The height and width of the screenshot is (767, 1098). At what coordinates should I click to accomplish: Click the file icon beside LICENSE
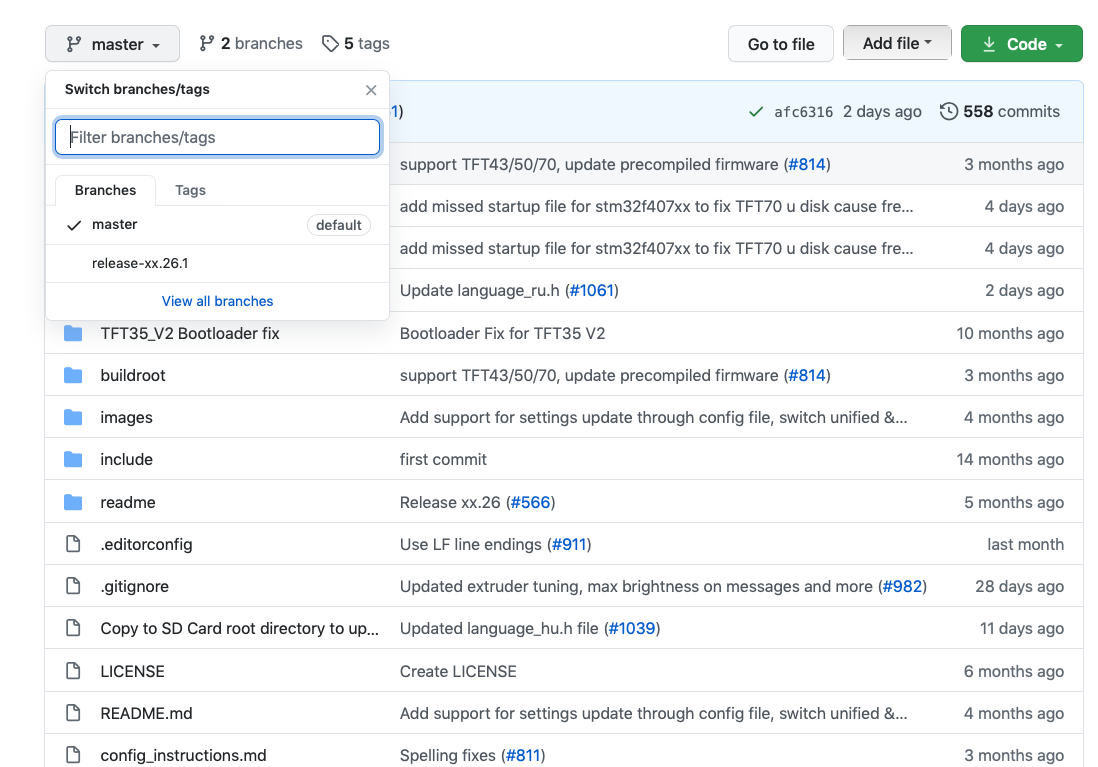73,671
